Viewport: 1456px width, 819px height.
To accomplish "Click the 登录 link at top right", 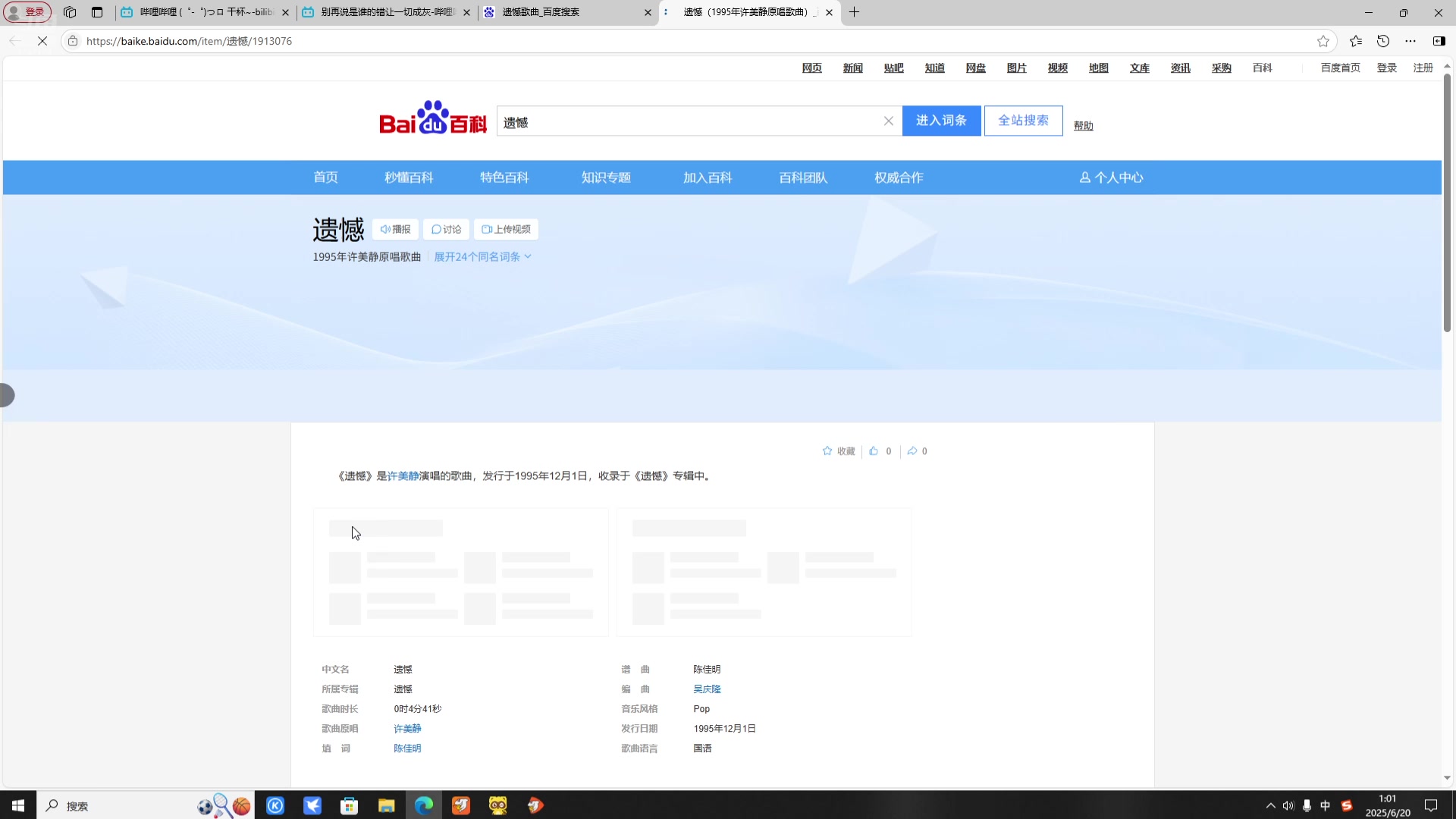I will coord(1387,68).
